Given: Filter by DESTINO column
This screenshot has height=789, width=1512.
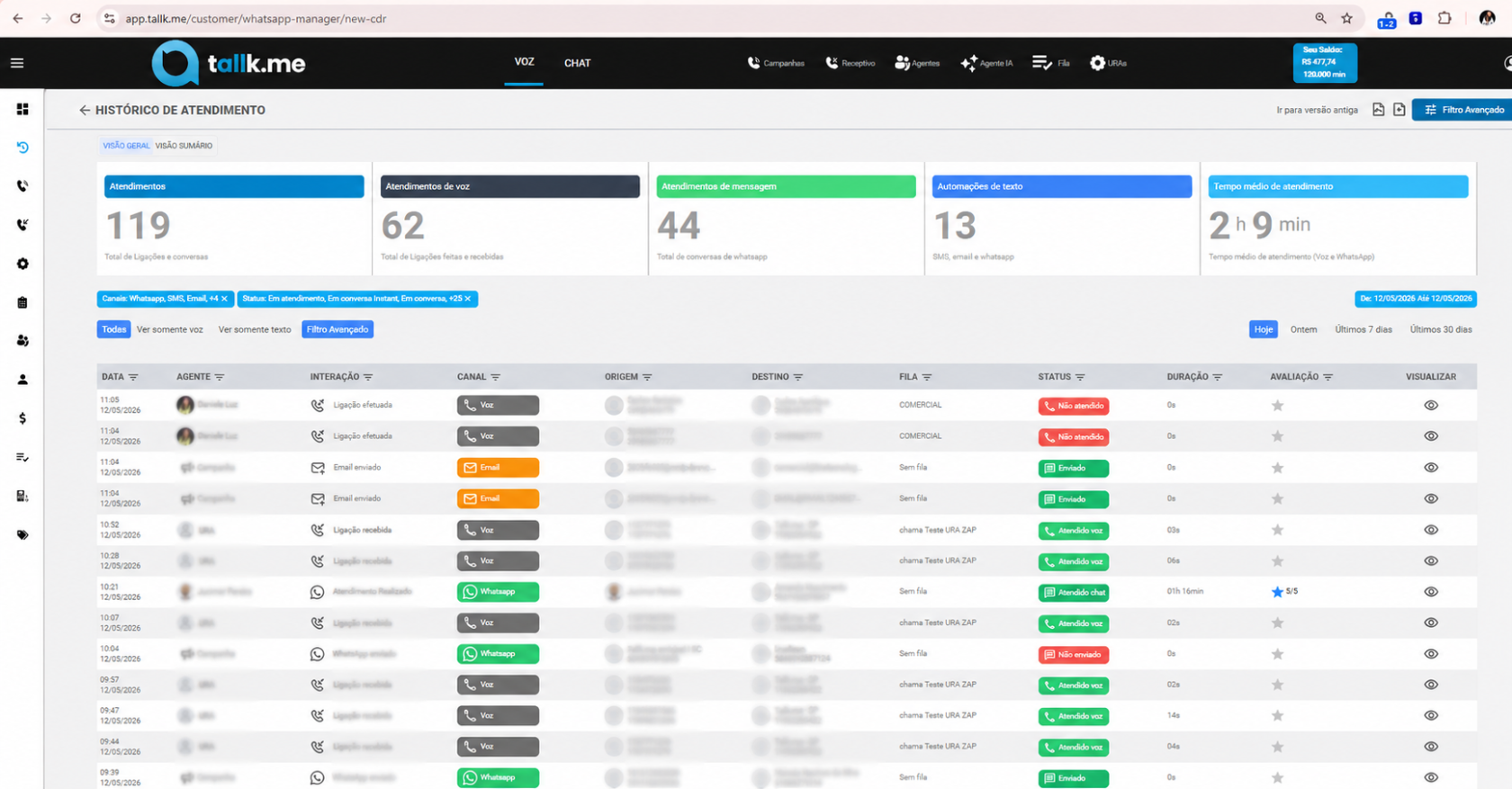Looking at the screenshot, I should [x=798, y=377].
